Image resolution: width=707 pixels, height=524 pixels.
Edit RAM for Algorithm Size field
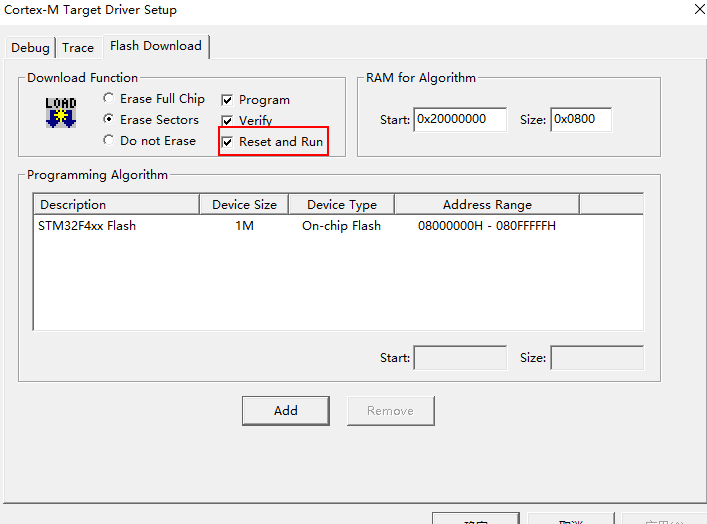coord(581,120)
